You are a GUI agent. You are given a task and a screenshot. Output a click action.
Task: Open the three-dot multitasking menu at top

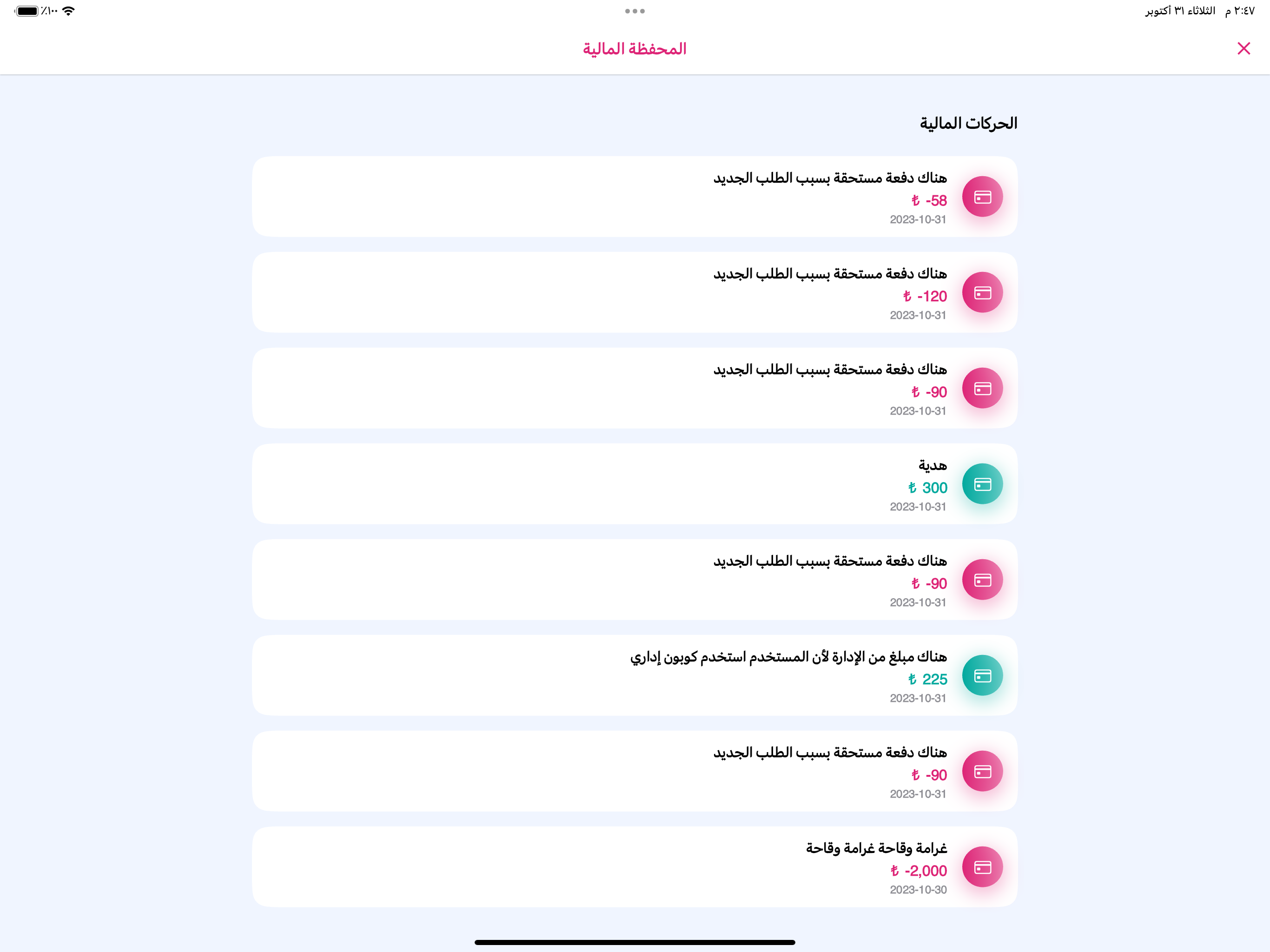click(635, 11)
